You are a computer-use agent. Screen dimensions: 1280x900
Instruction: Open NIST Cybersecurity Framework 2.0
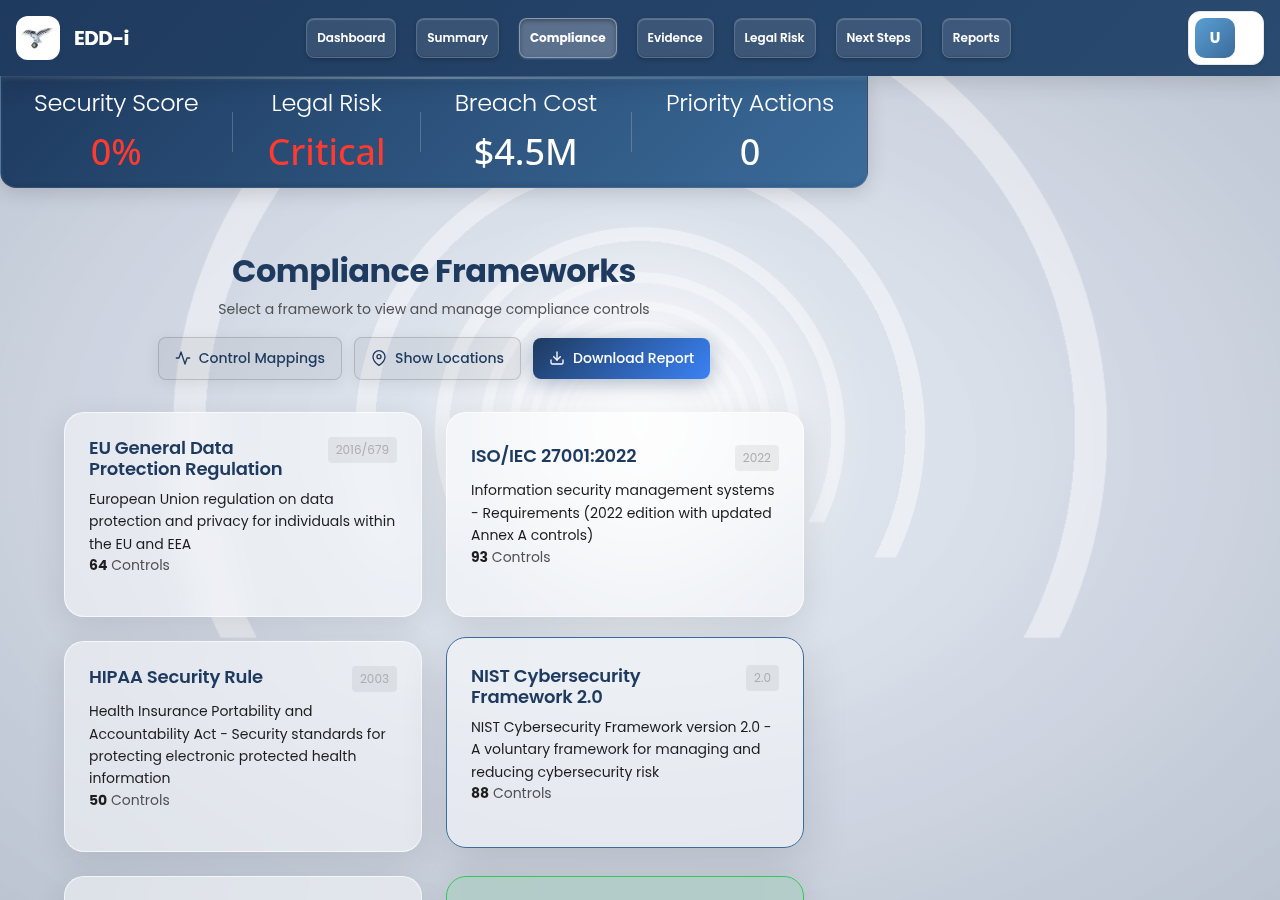tap(624, 743)
